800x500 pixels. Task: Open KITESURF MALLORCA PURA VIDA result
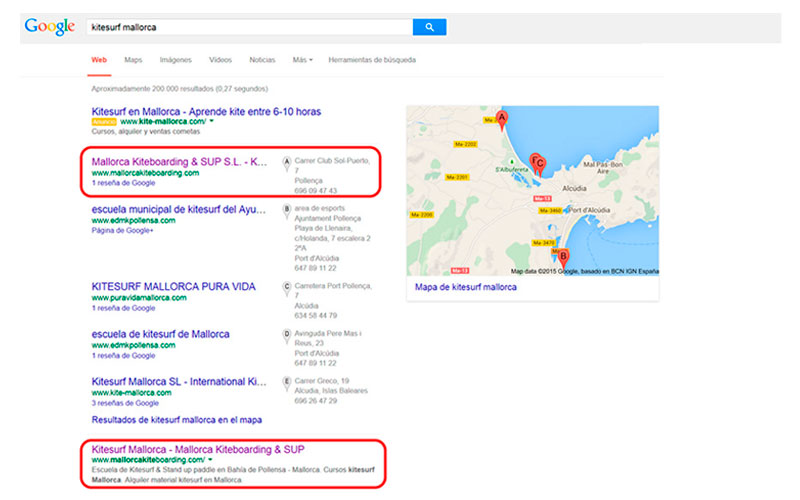(173, 287)
